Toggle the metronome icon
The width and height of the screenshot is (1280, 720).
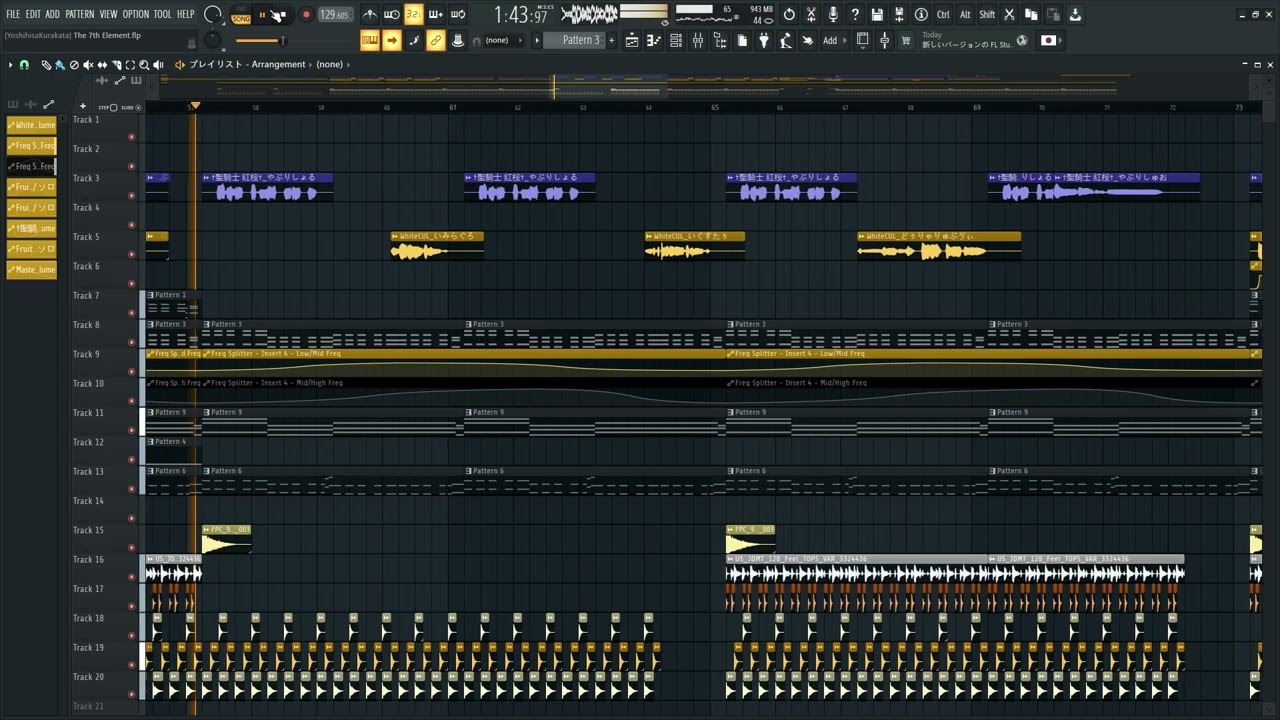coord(370,14)
